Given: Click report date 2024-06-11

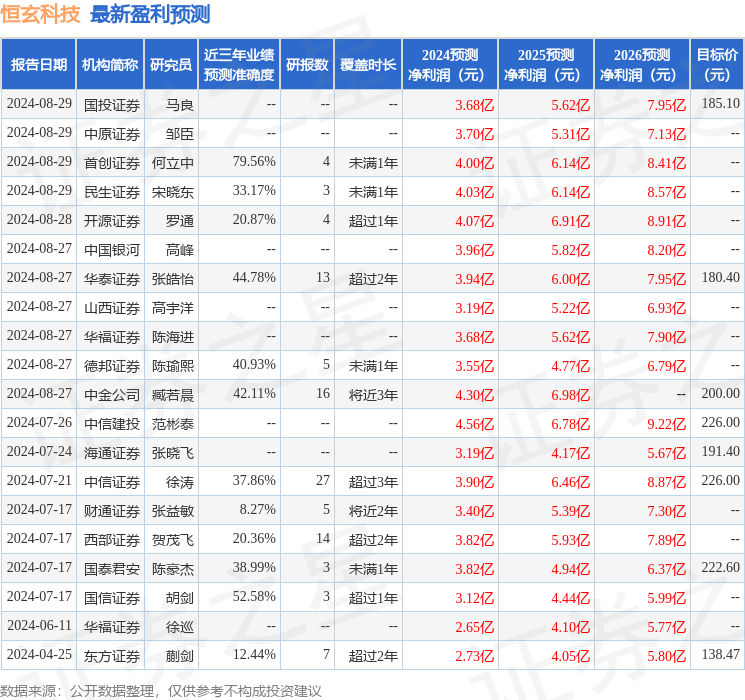Looking at the screenshot, I should [x=39, y=625].
